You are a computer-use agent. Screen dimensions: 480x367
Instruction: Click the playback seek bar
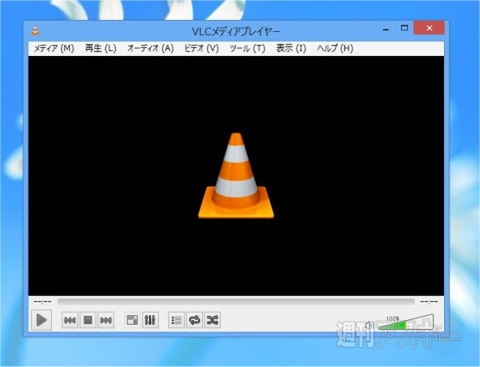pyautogui.click(x=236, y=302)
